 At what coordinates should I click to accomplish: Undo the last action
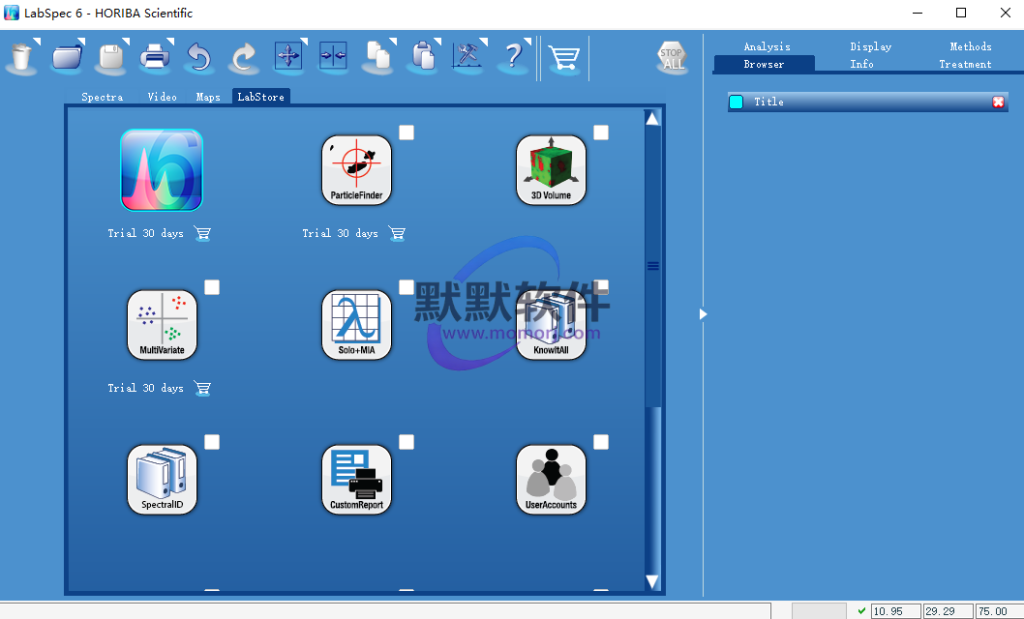(x=199, y=57)
